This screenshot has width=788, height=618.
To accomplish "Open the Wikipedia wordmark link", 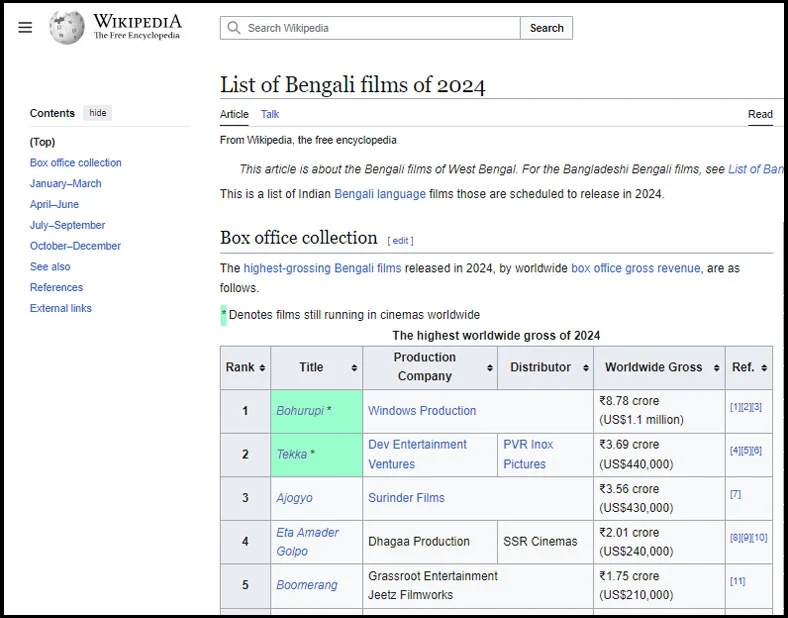I will tap(137, 26).
